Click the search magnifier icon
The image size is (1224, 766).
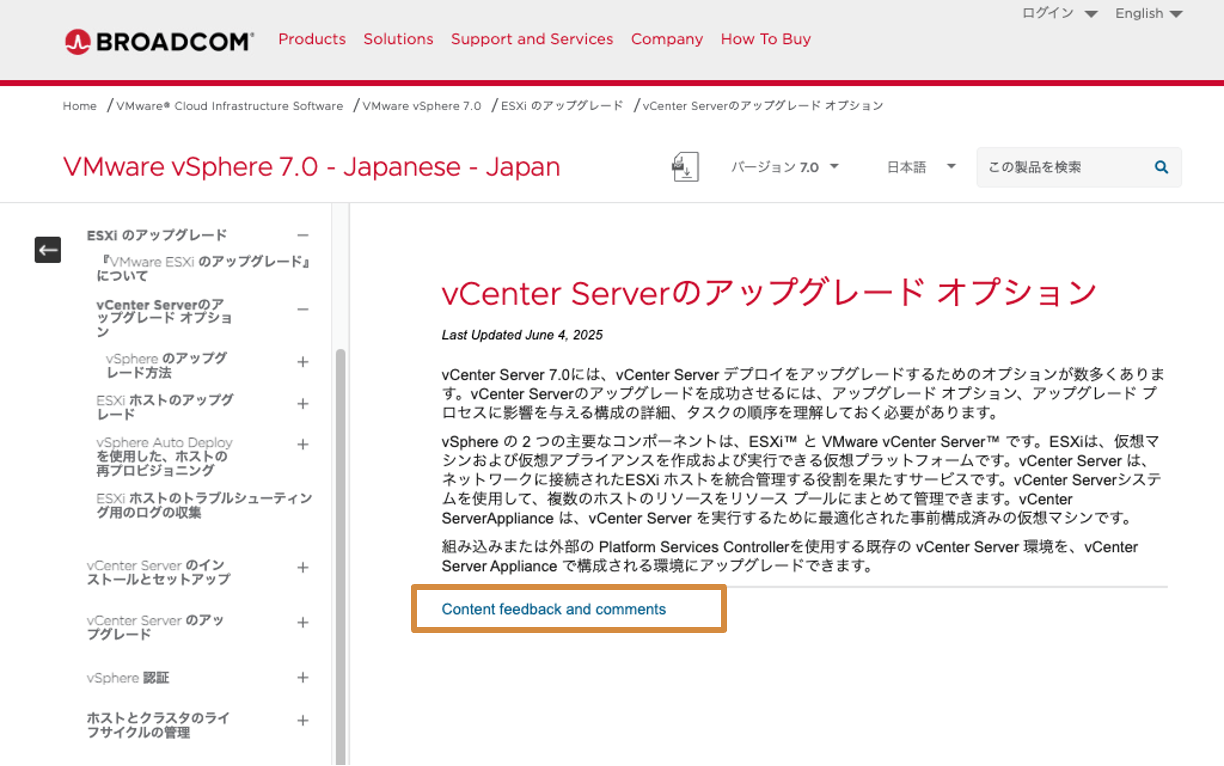coord(1159,167)
